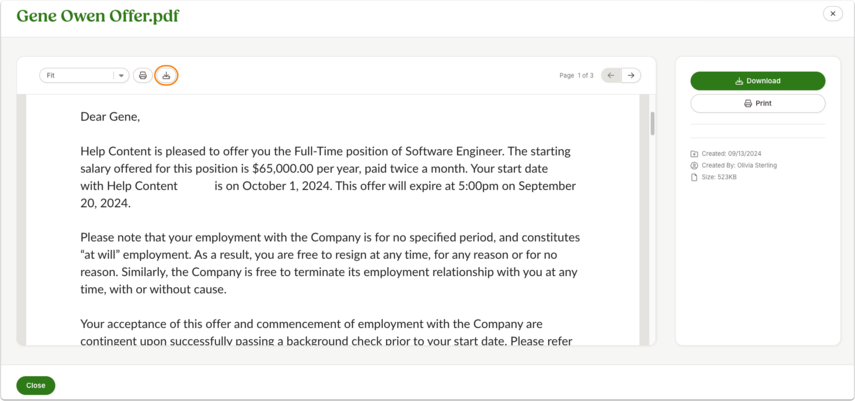This screenshot has height=401, width=855.
Task: Click the print icon in the viewer toolbar
Action: click(x=143, y=75)
